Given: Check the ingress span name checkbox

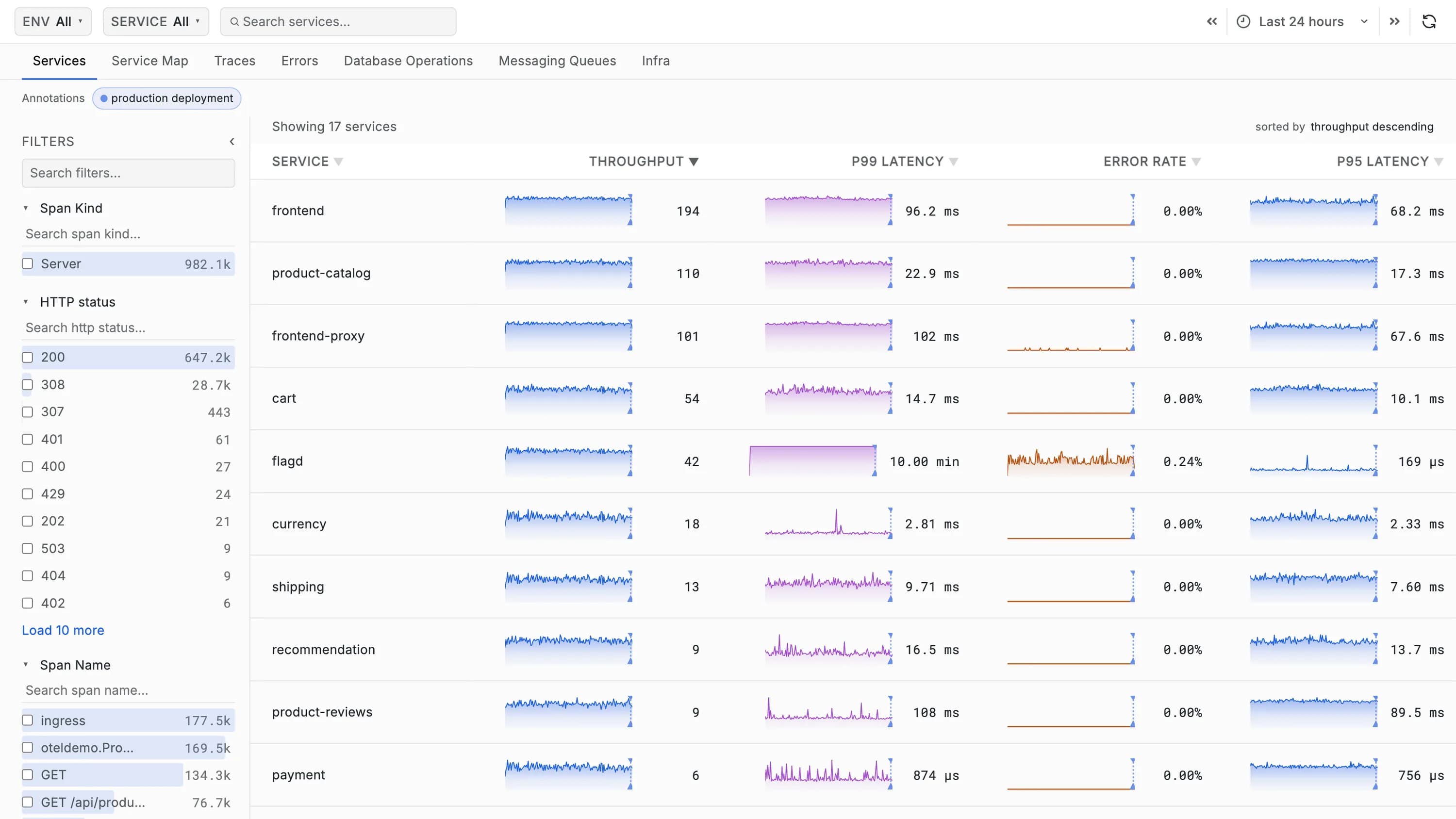Looking at the screenshot, I should coord(28,720).
